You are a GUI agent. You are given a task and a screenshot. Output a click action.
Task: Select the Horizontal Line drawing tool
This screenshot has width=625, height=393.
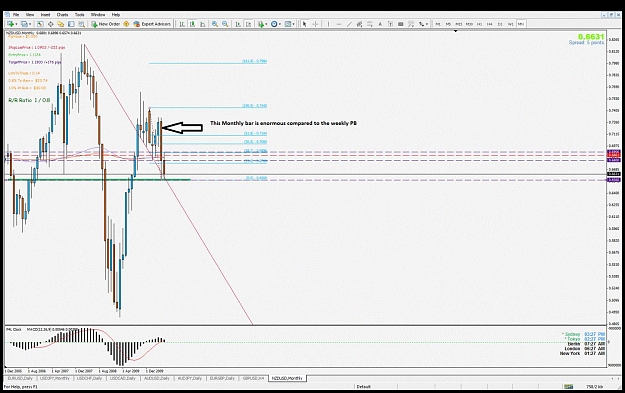(x=339, y=24)
